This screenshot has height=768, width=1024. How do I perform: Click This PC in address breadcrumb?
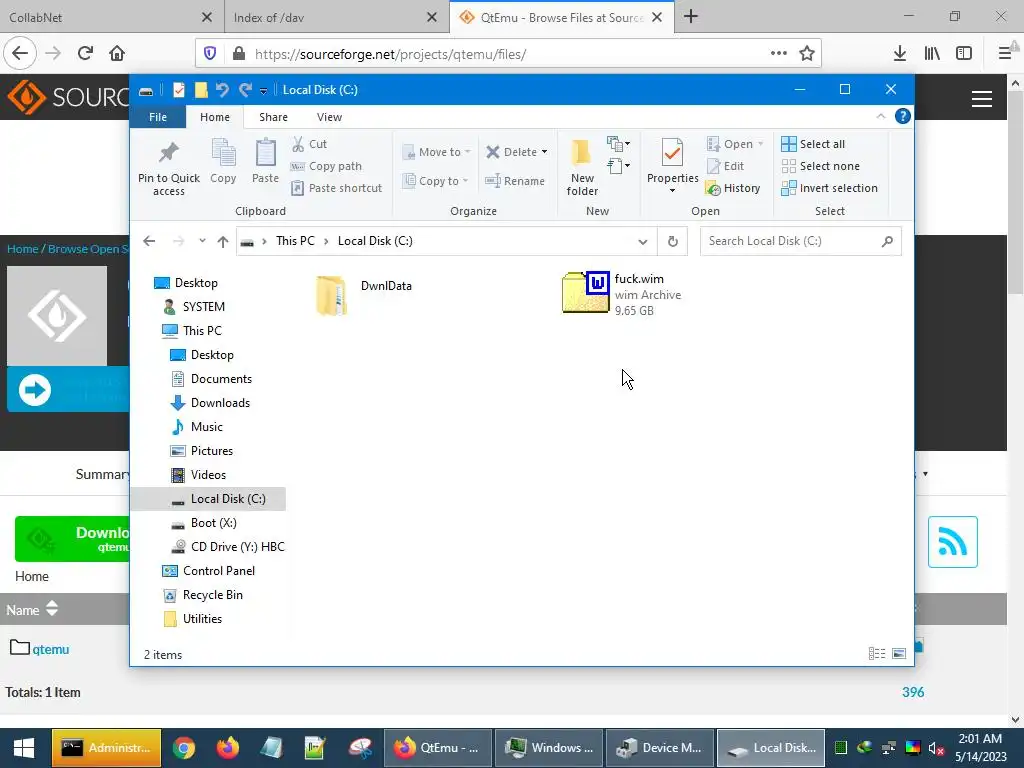point(295,241)
